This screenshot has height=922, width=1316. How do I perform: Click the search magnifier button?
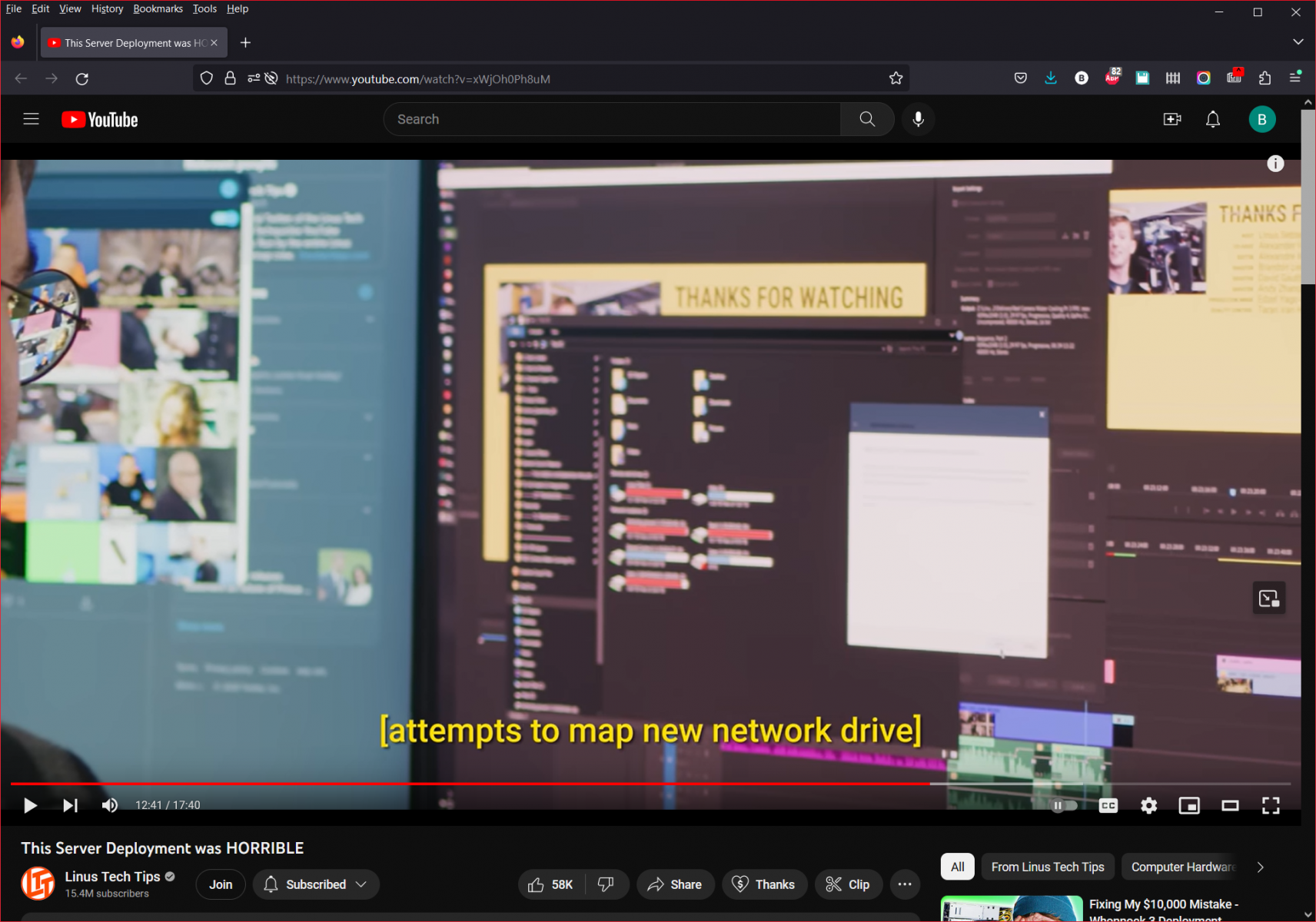coord(867,119)
